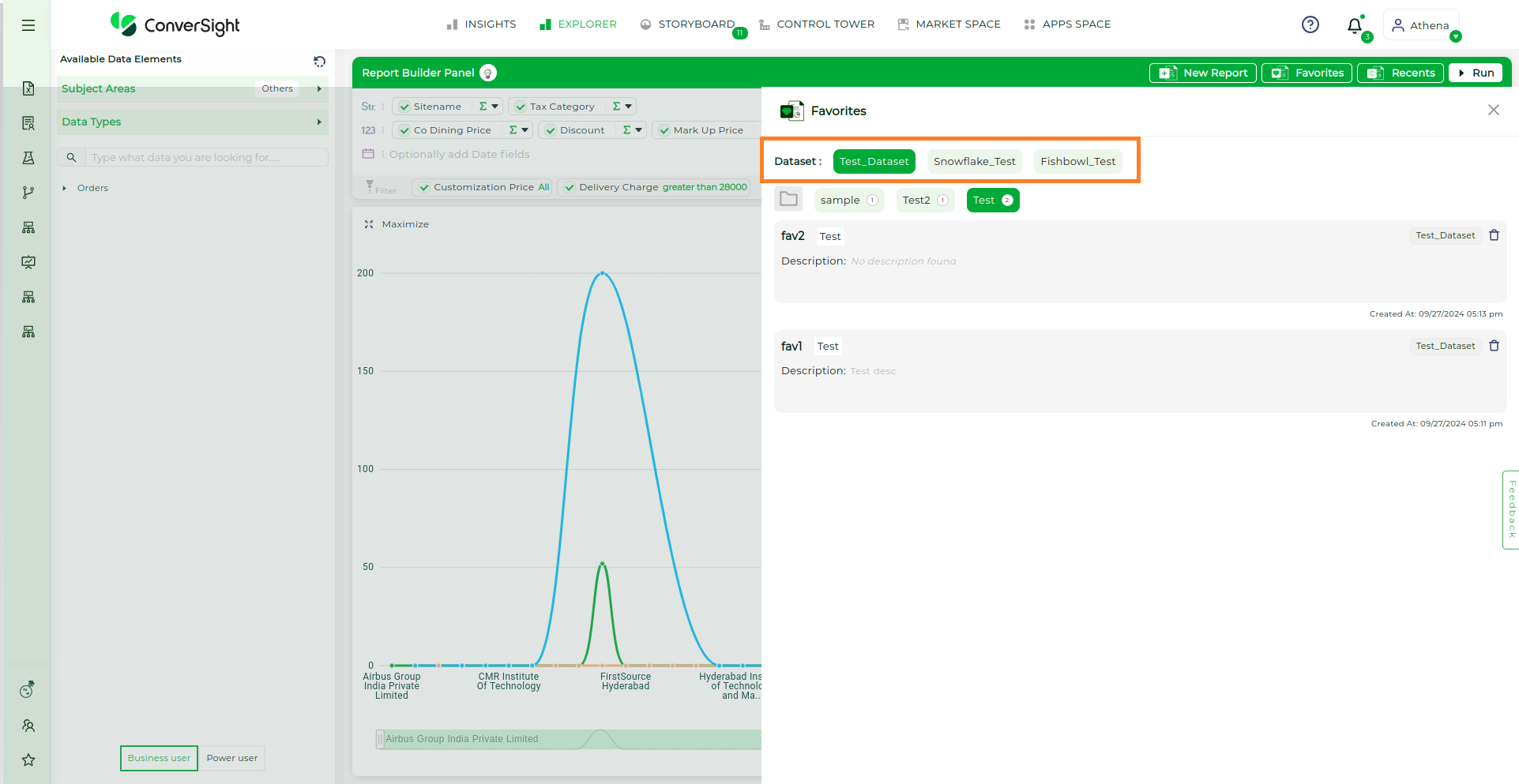Switch to Power user mode
1519x784 pixels.
[x=231, y=758]
